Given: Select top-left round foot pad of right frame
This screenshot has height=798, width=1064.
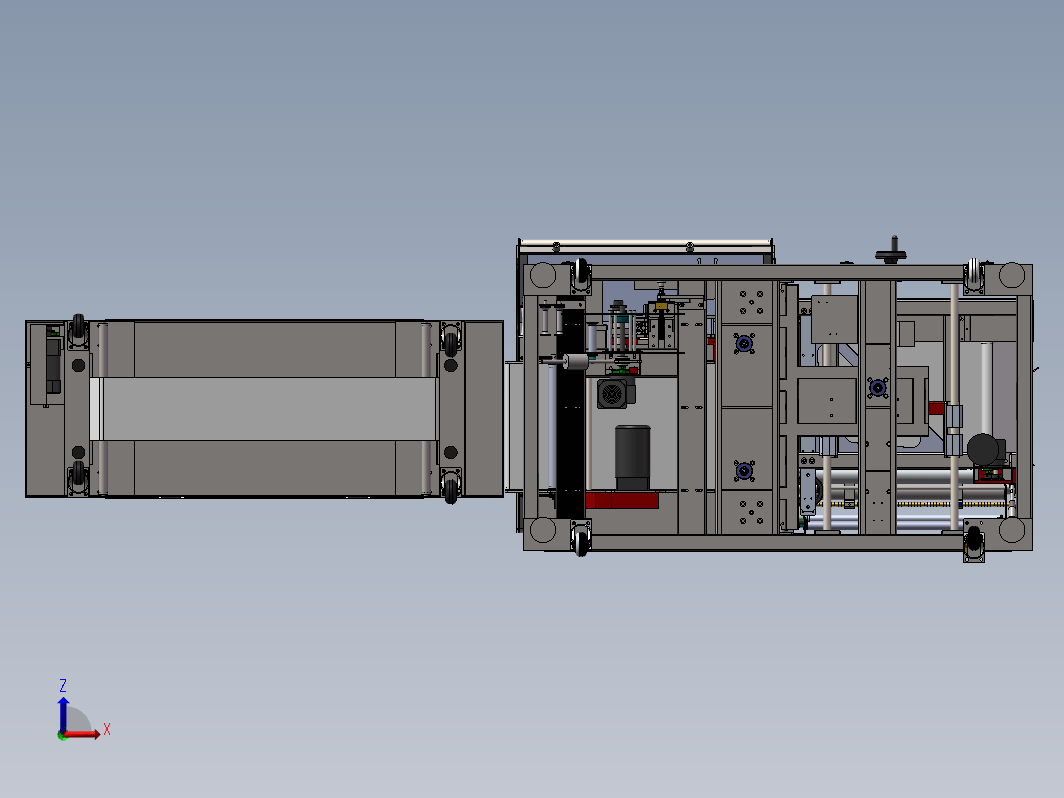Looking at the screenshot, I should click(x=543, y=276).
